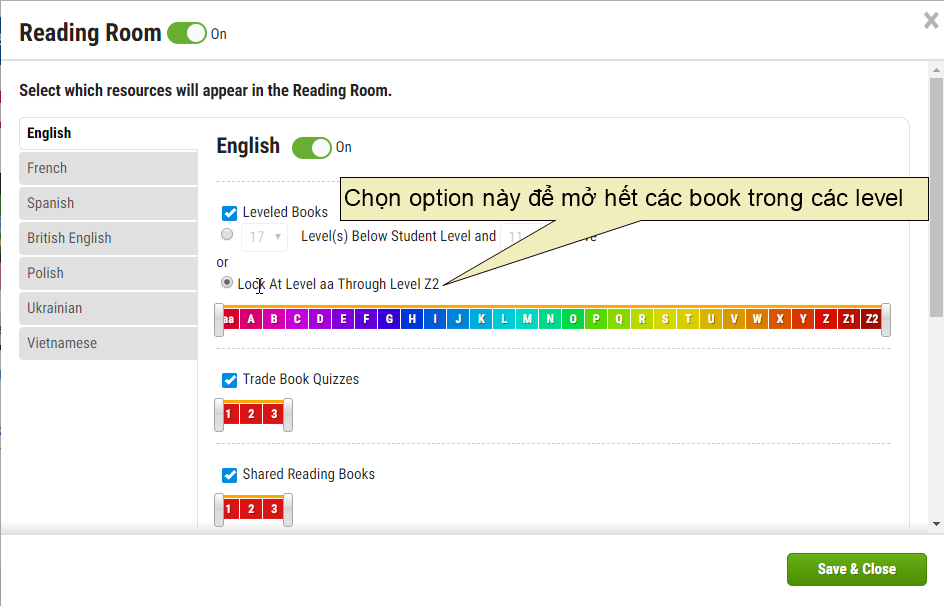Image resolution: width=944 pixels, height=606 pixels.
Task: Select the level M badge
Action: click(527, 318)
